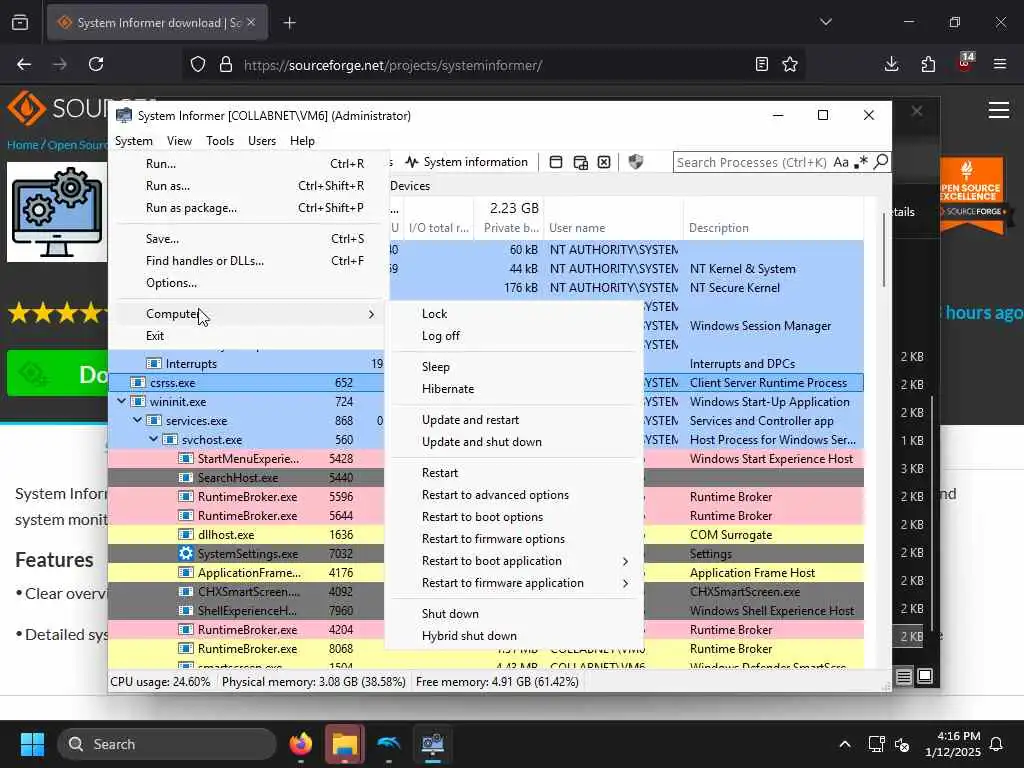Go back in Firefox
Image resolution: width=1024 pixels, height=768 pixels.
pyautogui.click(x=24, y=64)
